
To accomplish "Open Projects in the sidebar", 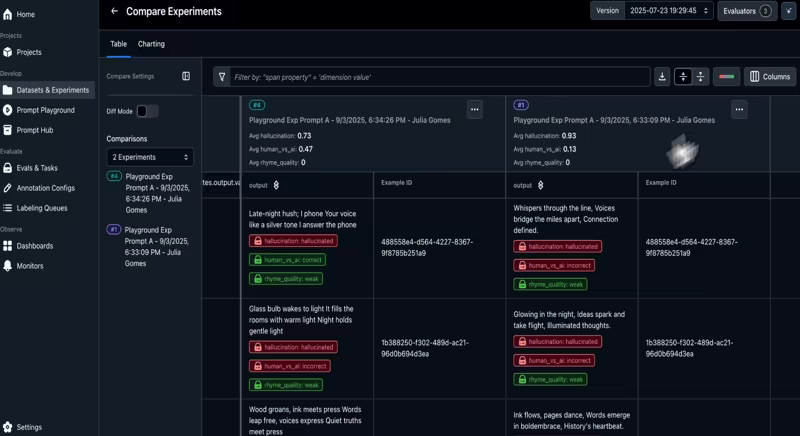I will pos(22,52).
